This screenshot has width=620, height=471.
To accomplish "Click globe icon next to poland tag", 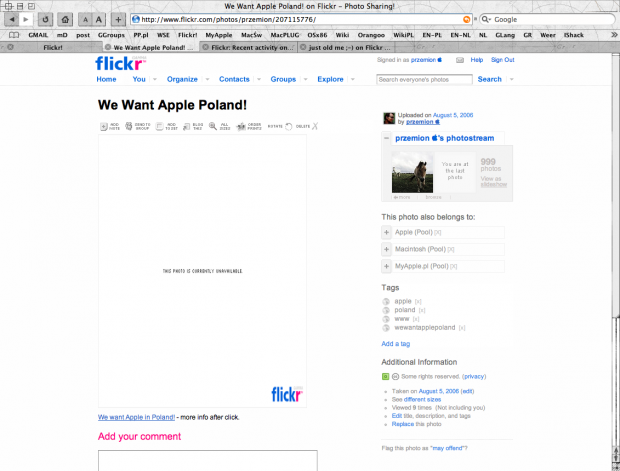I will point(386,310).
